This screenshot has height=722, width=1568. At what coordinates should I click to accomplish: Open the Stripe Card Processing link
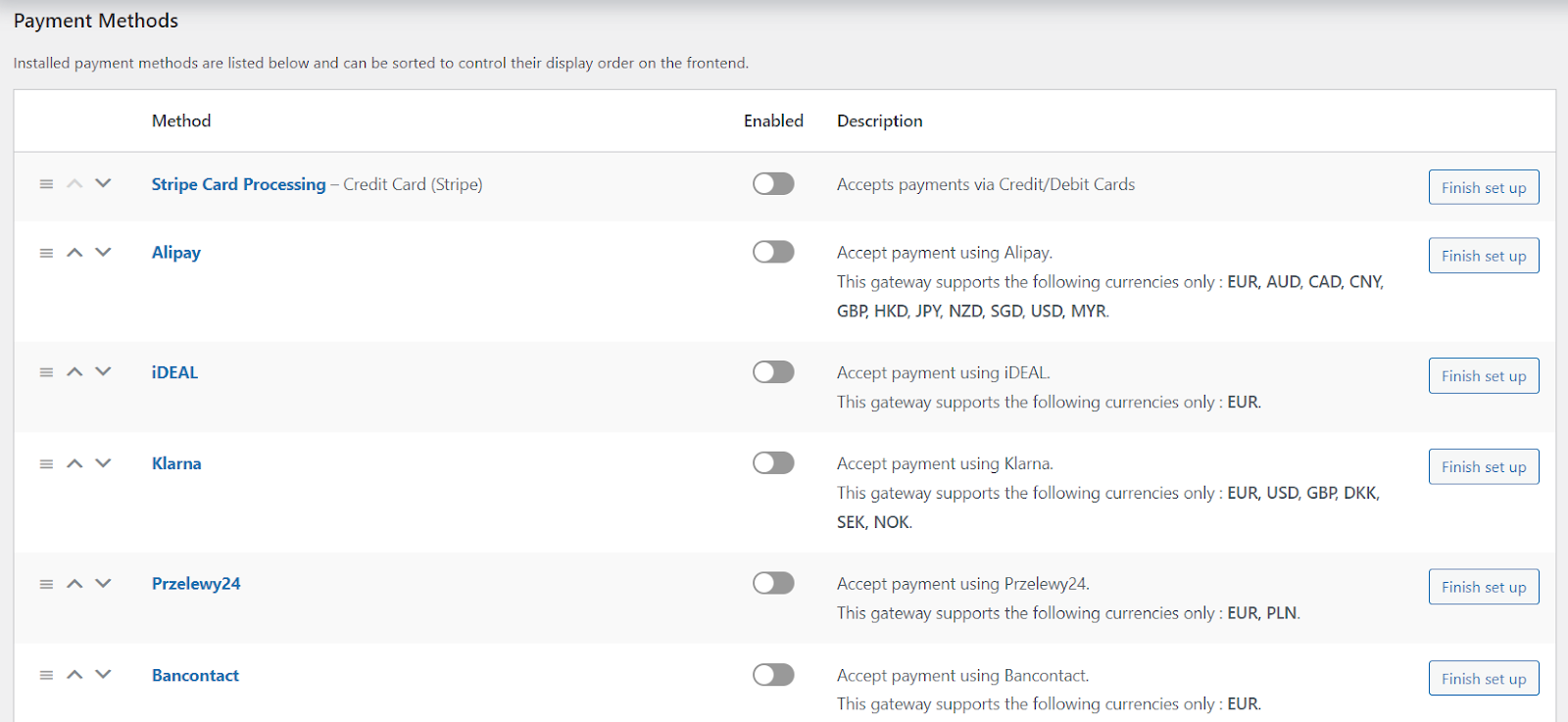(x=238, y=184)
